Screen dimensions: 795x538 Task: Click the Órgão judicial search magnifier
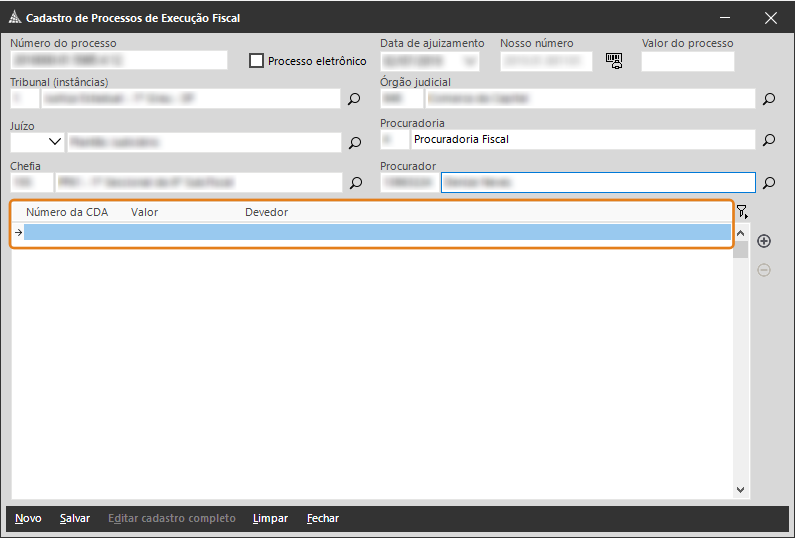click(769, 99)
